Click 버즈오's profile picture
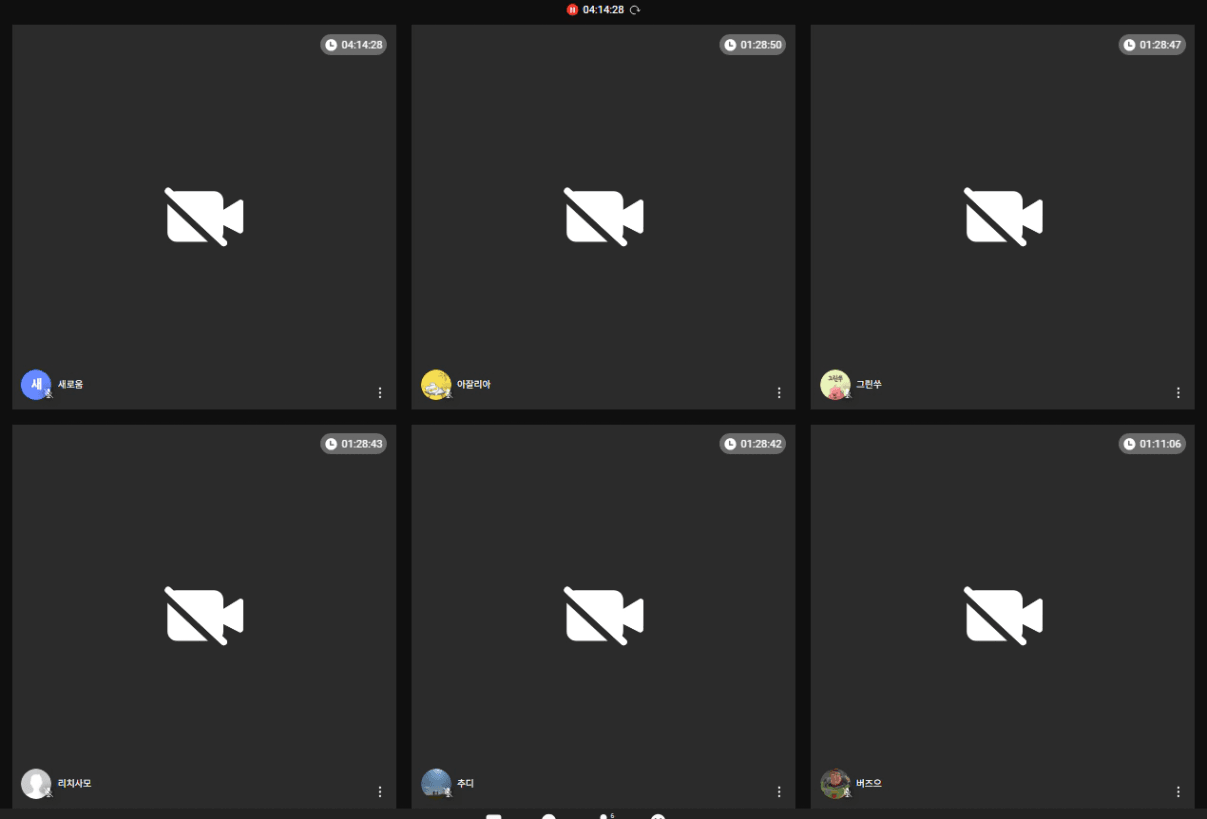Viewport: 1207px width, 819px height. [x=835, y=784]
